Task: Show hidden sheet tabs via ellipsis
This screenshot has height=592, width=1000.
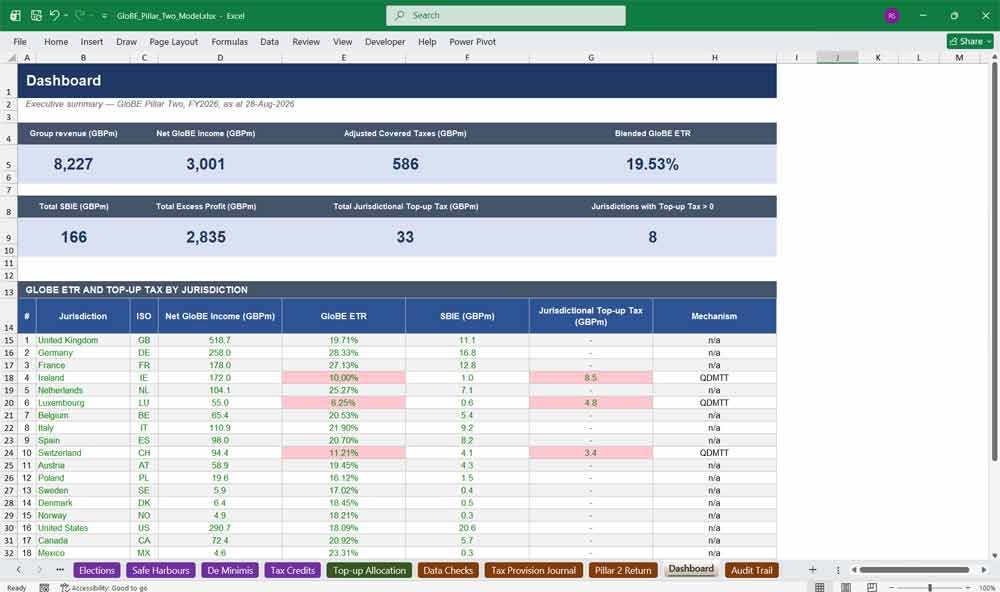Action: [x=60, y=570]
